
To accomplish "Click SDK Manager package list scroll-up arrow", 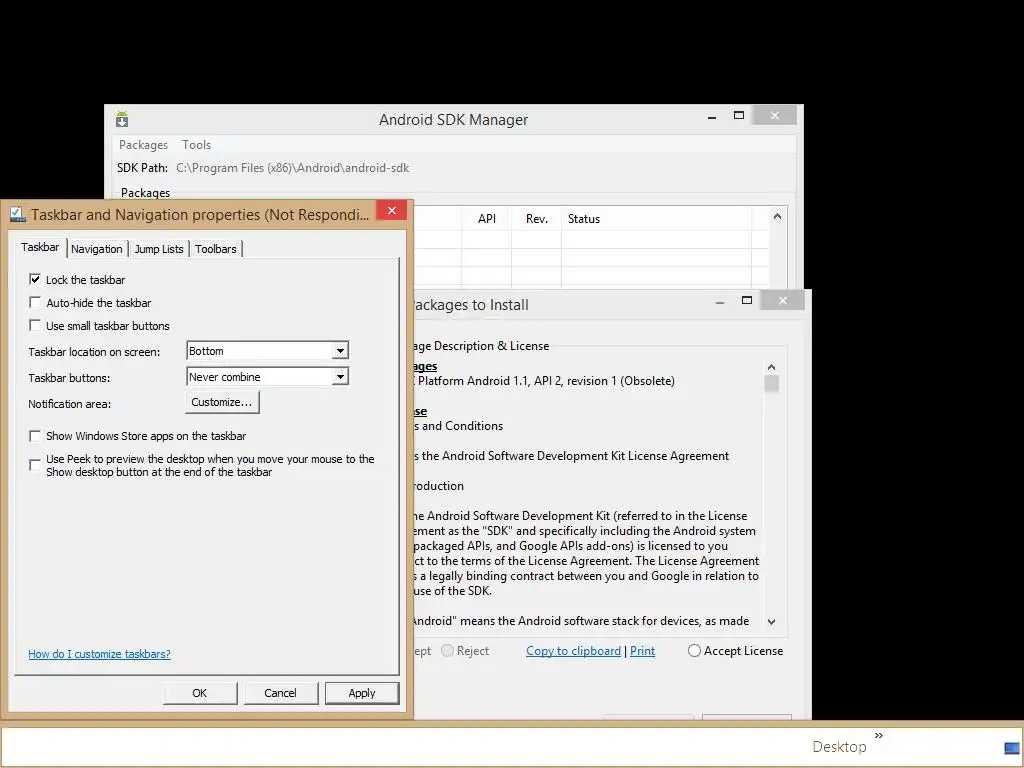I will click(777, 216).
